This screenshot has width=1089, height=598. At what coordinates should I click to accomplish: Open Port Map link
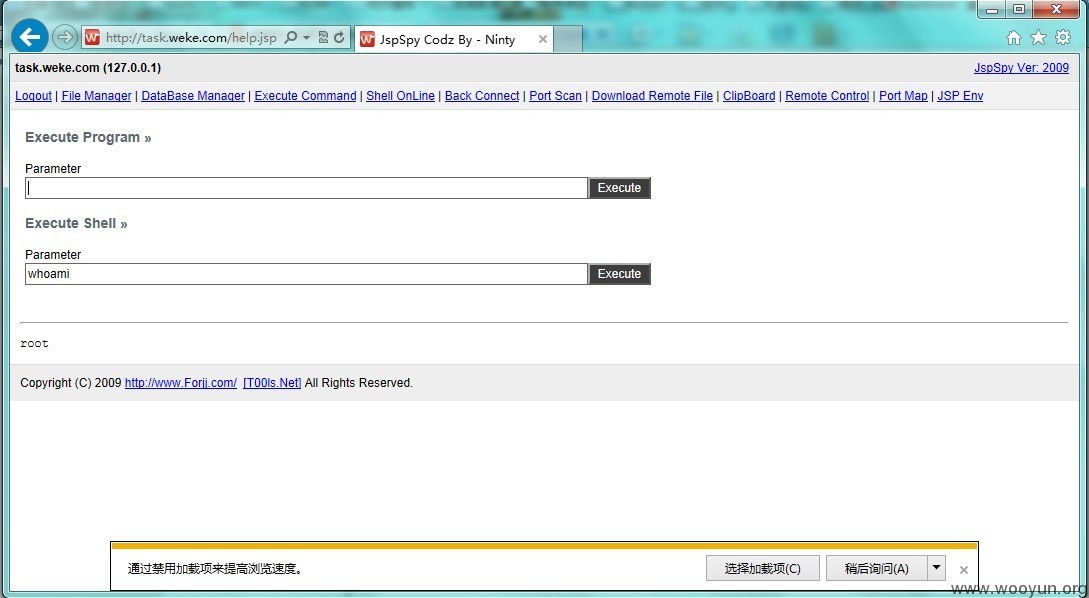[x=903, y=96]
